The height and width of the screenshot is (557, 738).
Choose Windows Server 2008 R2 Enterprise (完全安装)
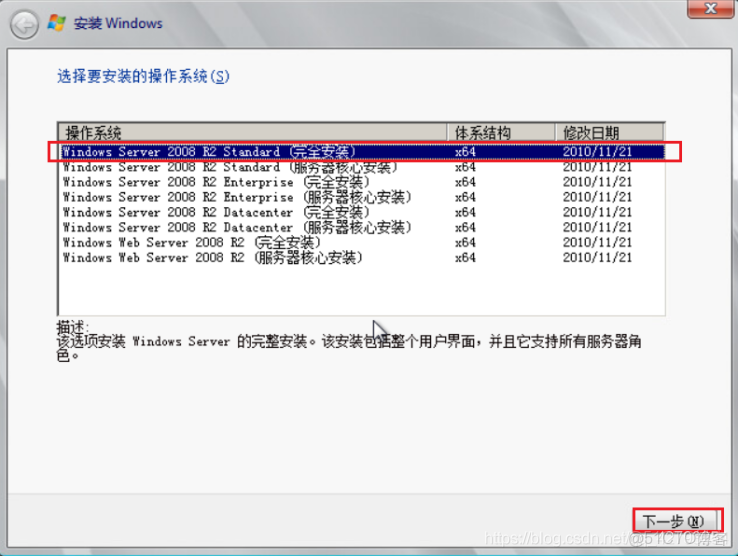(362, 182)
